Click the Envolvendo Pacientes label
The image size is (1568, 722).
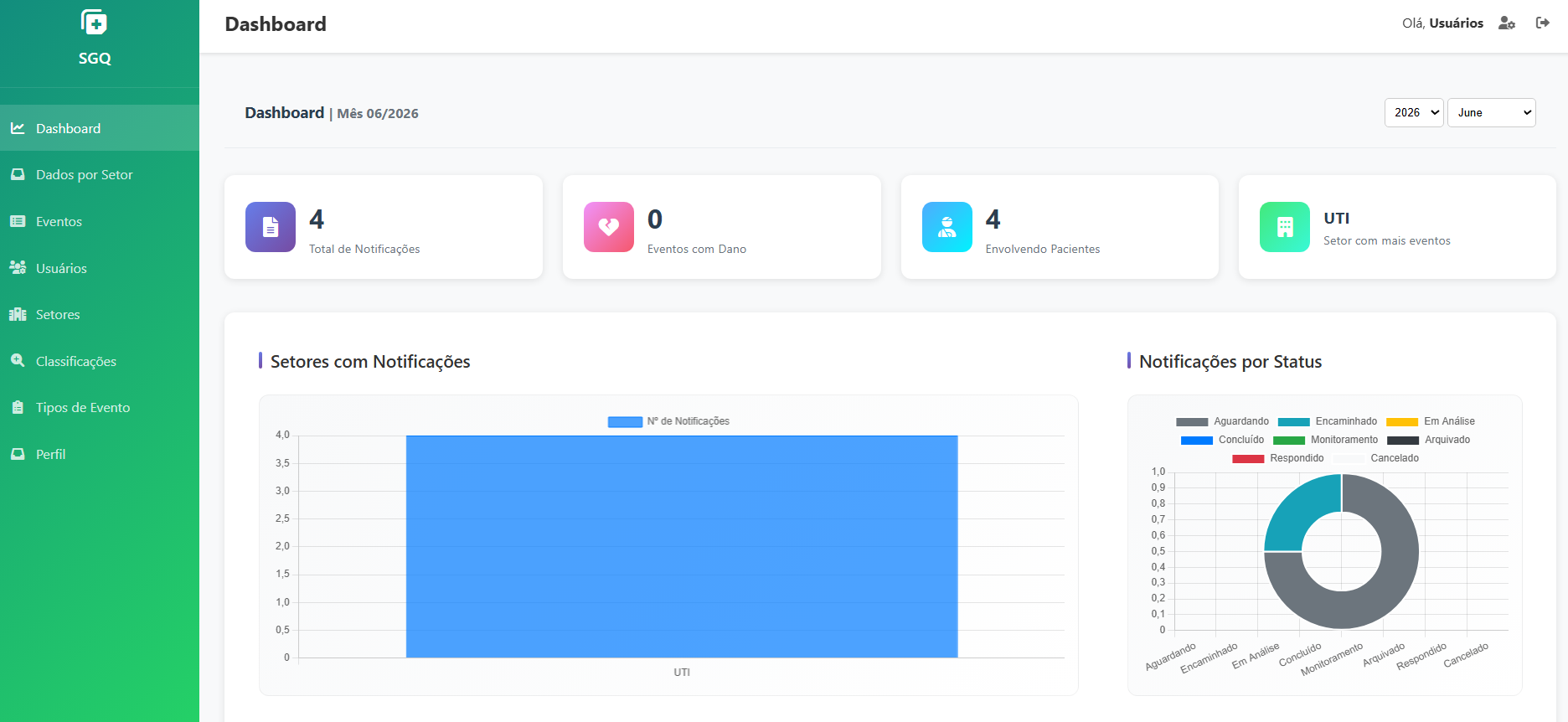1043,249
